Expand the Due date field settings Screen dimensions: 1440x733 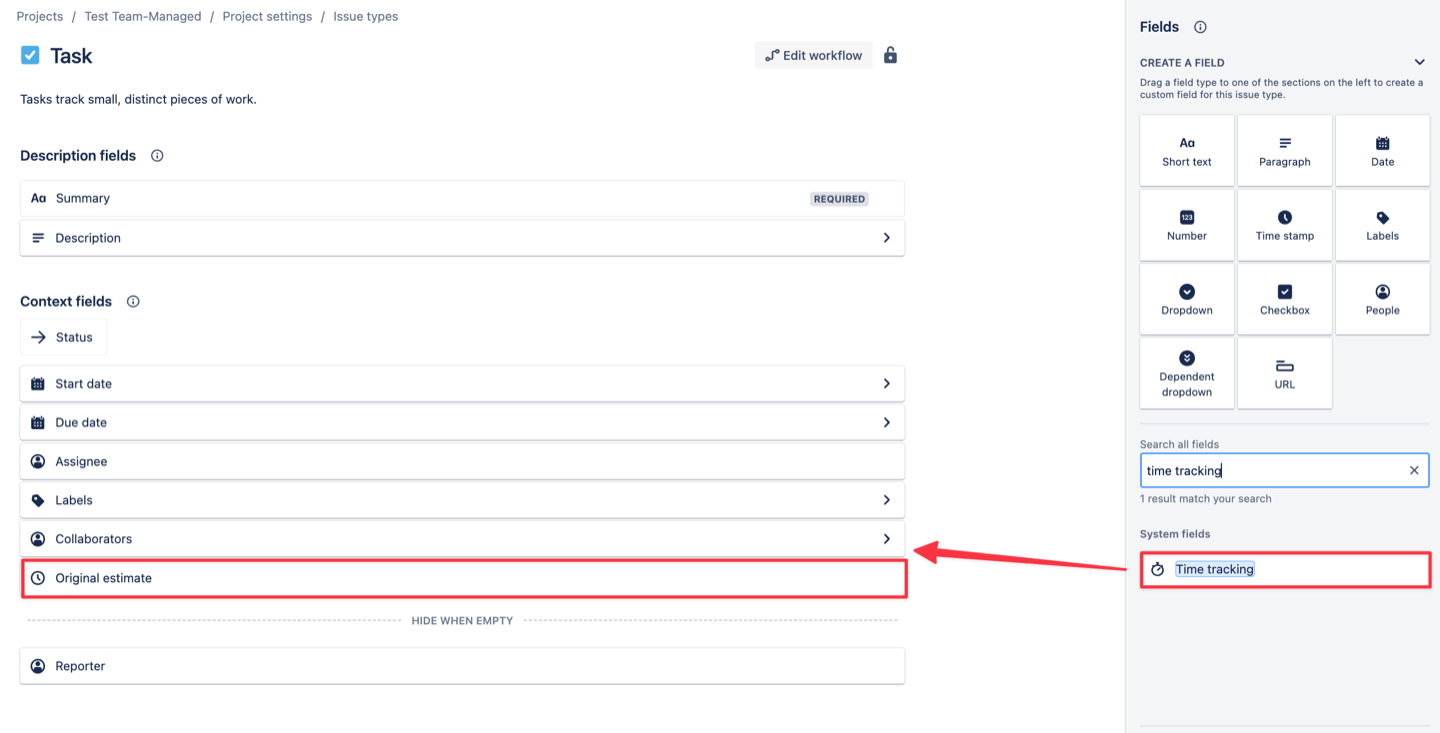886,422
